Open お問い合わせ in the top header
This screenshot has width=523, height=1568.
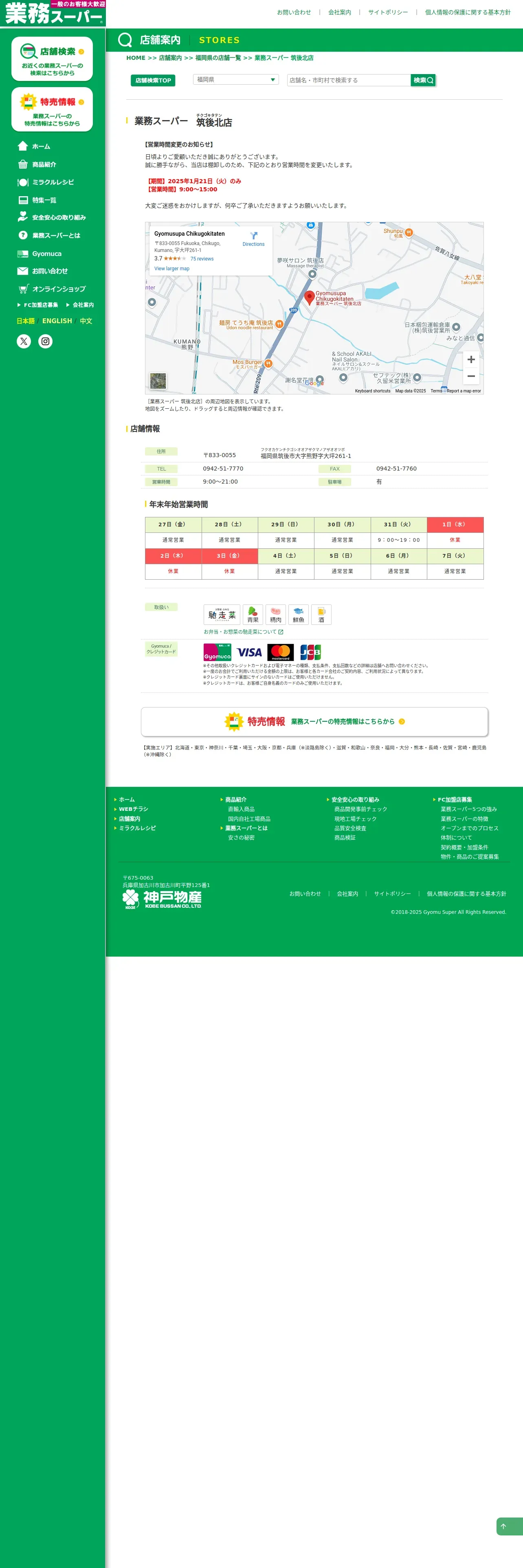(294, 12)
